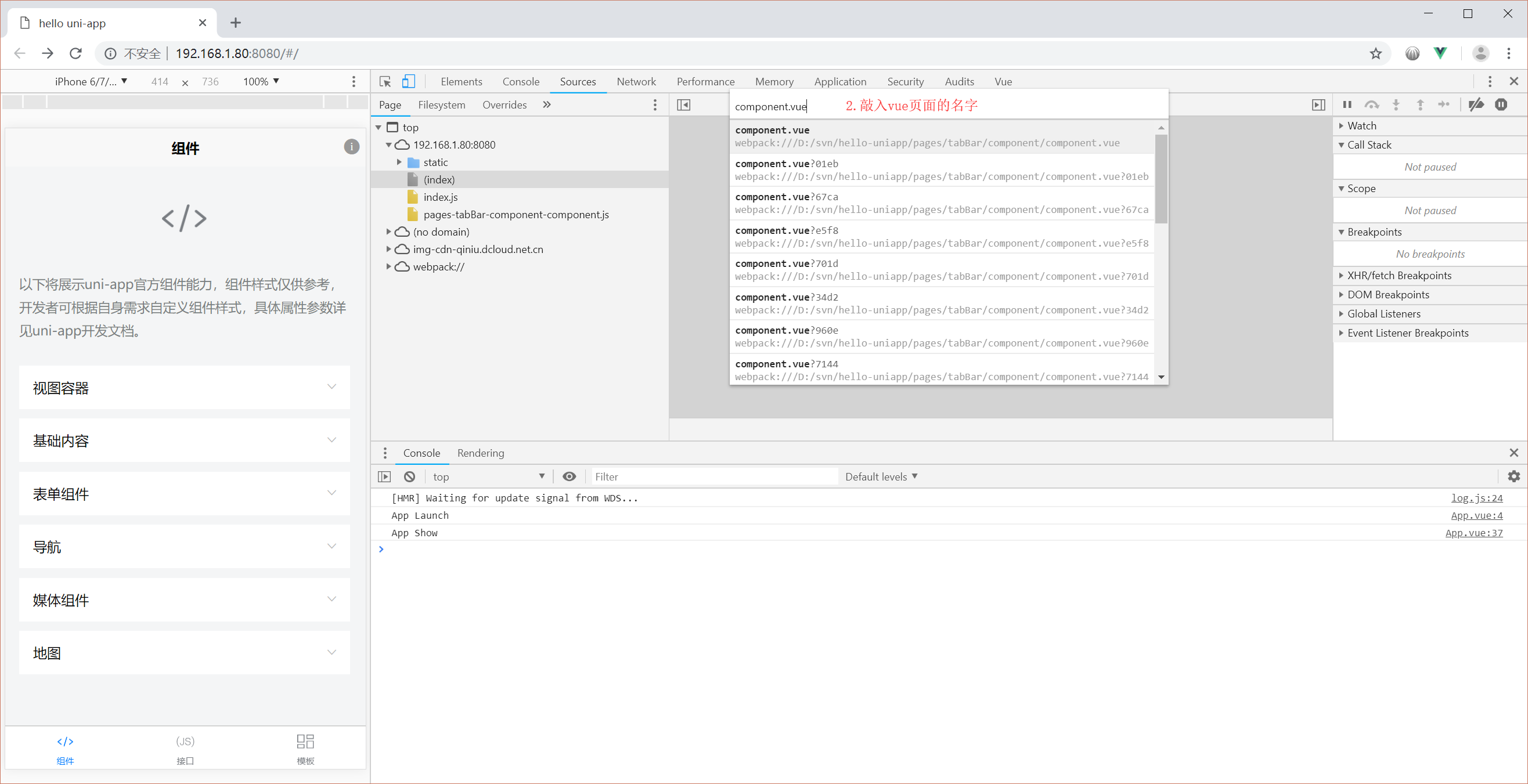Switch to the Network tab
The width and height of the screenshot is (1528, 784).
[636, 81]
